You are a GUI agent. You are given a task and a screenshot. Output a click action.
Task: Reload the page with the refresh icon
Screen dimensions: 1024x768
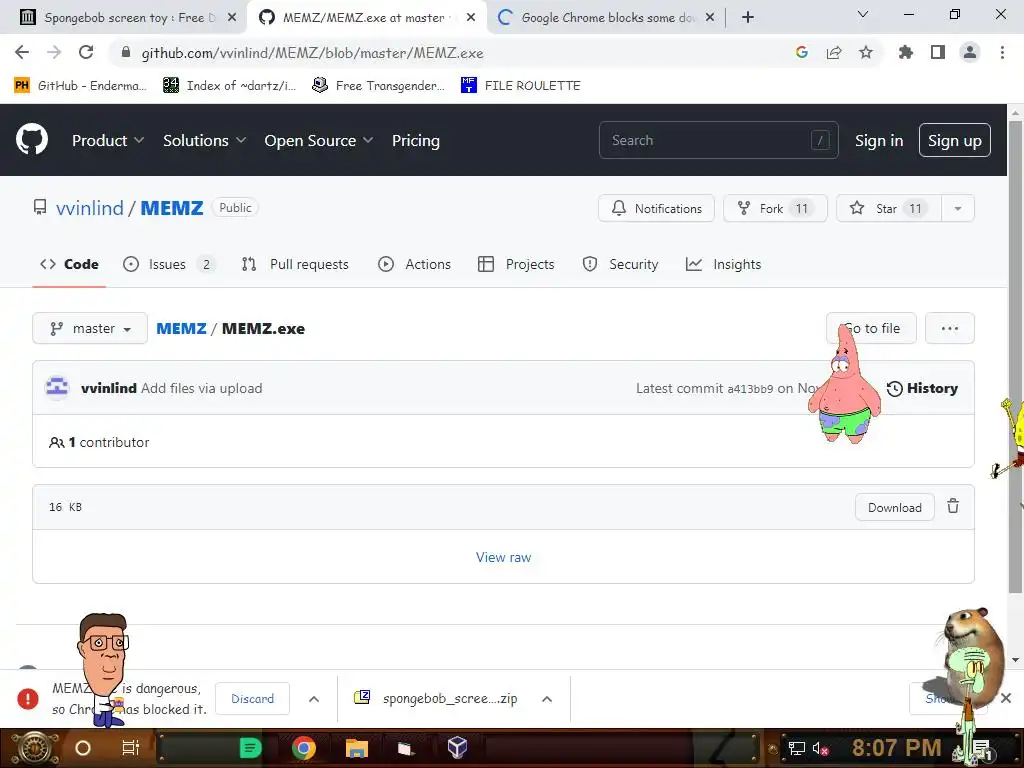(x=86, y=52)
